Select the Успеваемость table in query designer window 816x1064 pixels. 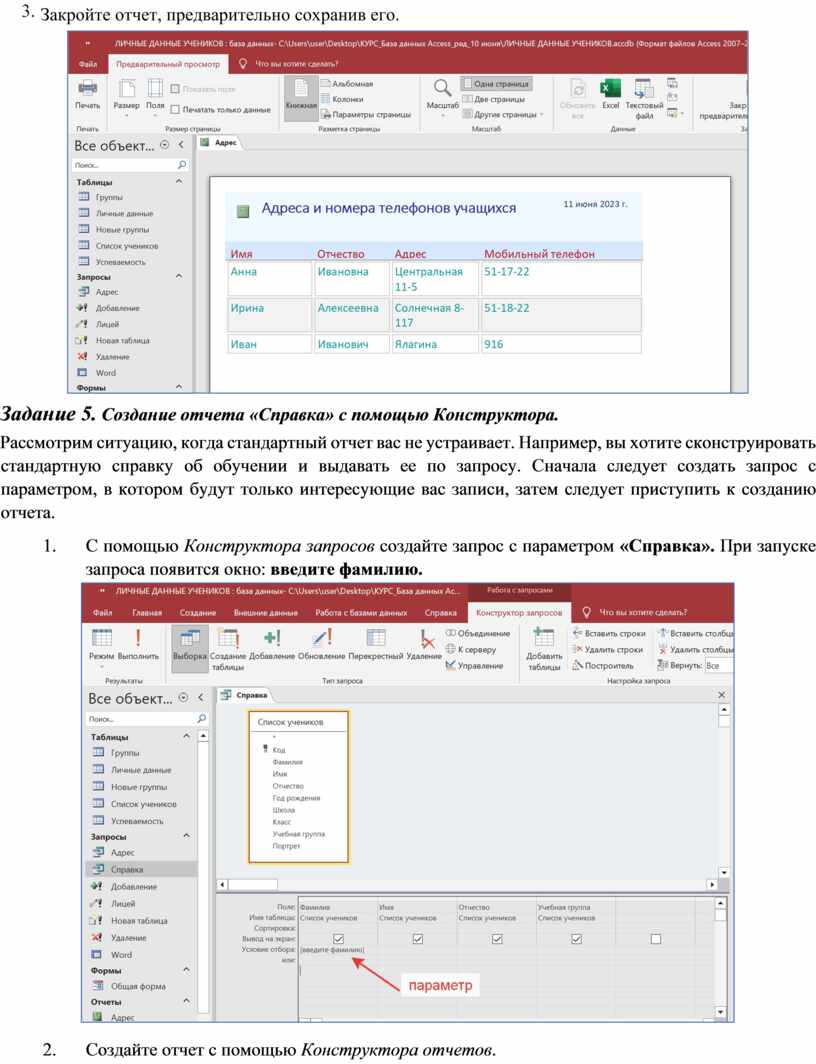coord(138,820)
